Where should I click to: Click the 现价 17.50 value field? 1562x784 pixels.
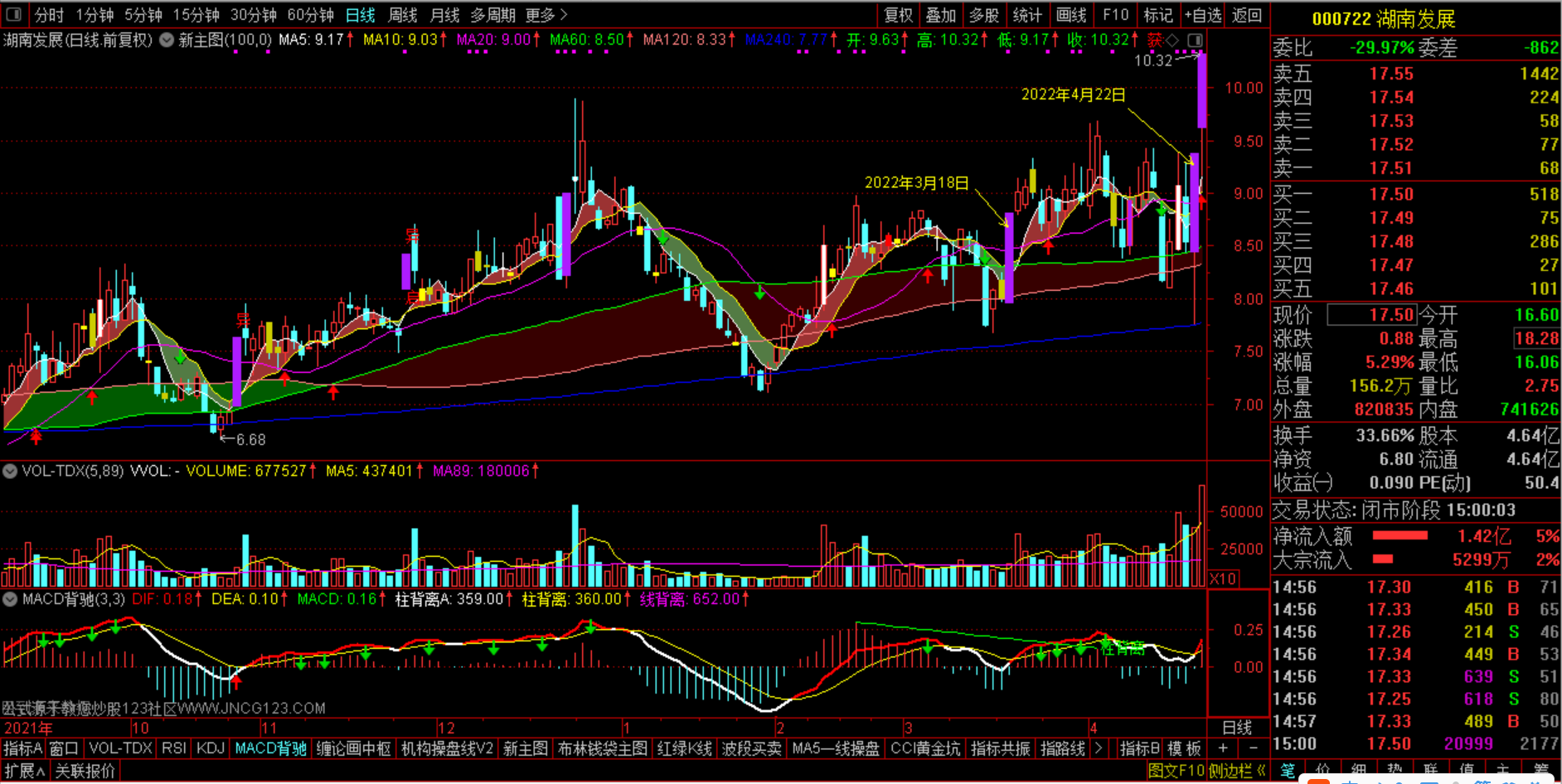coord(1372,315)
